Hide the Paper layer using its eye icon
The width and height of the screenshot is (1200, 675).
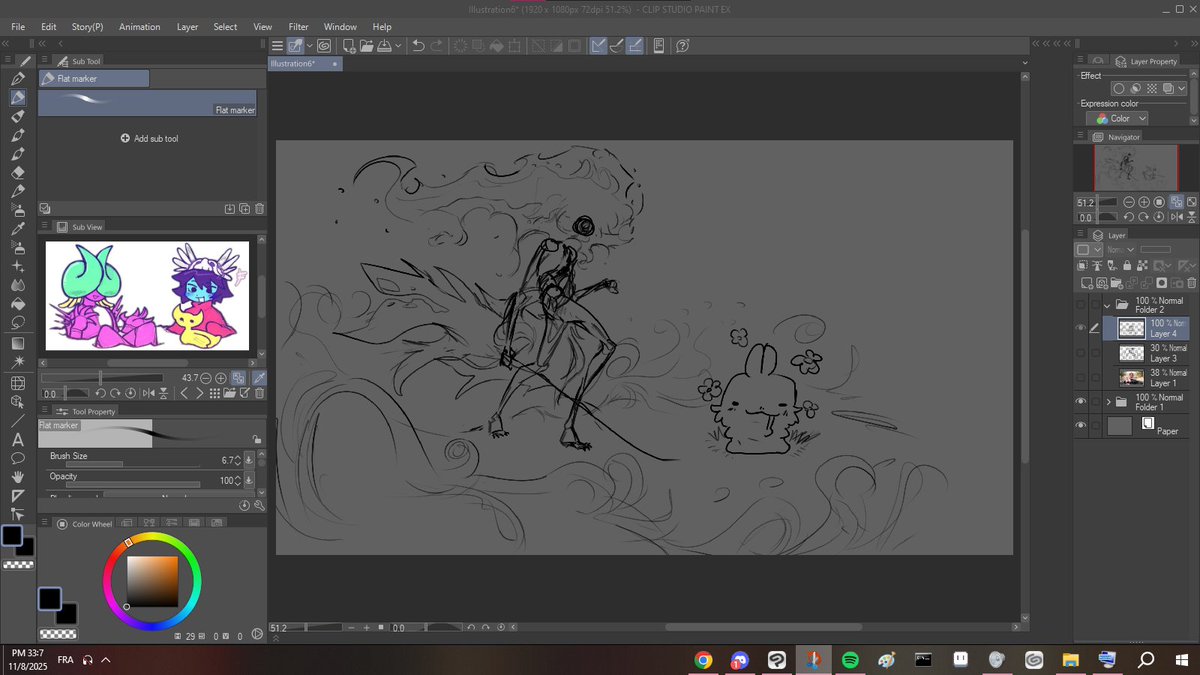[1080, 426]
